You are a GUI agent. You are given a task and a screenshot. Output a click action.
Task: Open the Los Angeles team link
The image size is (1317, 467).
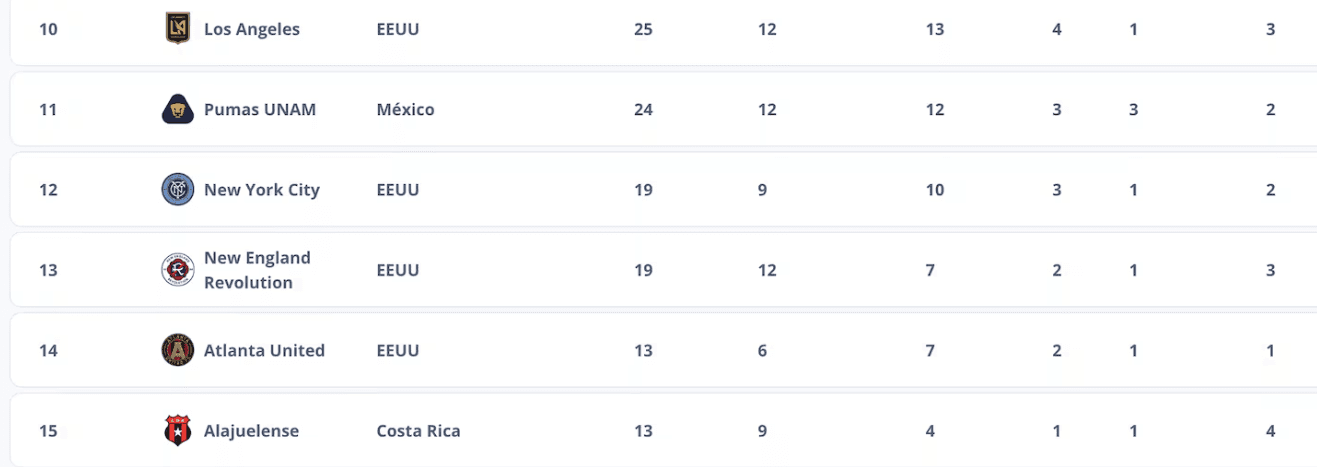pos(251,29)
